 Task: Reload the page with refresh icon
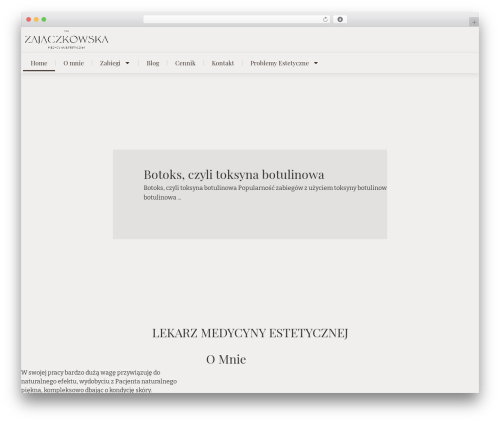point(325,20)
